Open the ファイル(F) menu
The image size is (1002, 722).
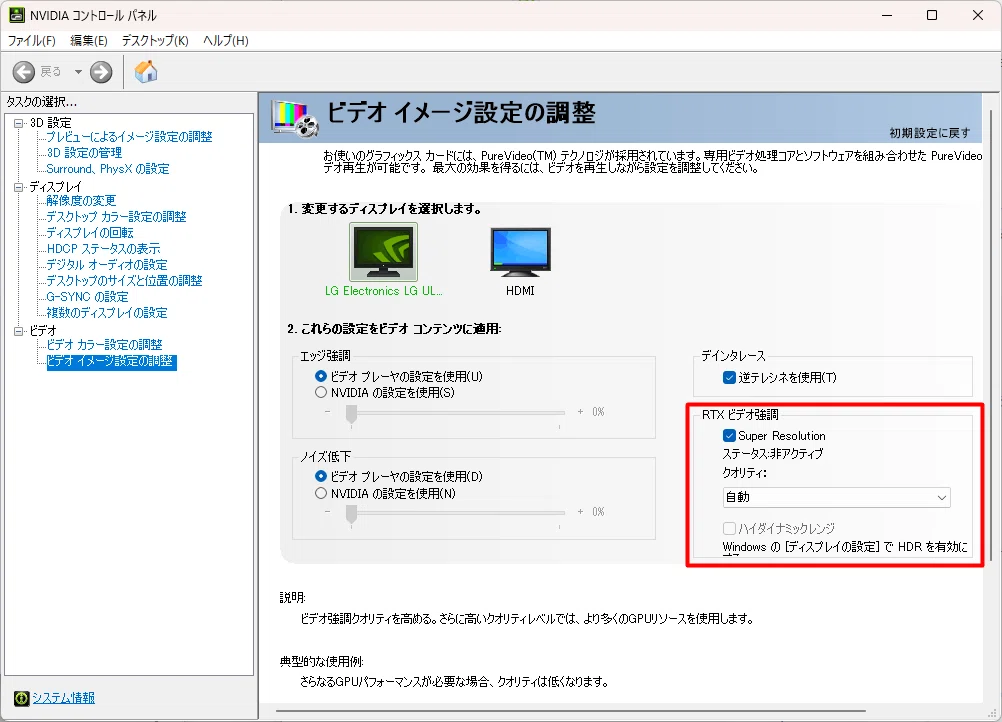pyautogui.click(x=31, y=41)
